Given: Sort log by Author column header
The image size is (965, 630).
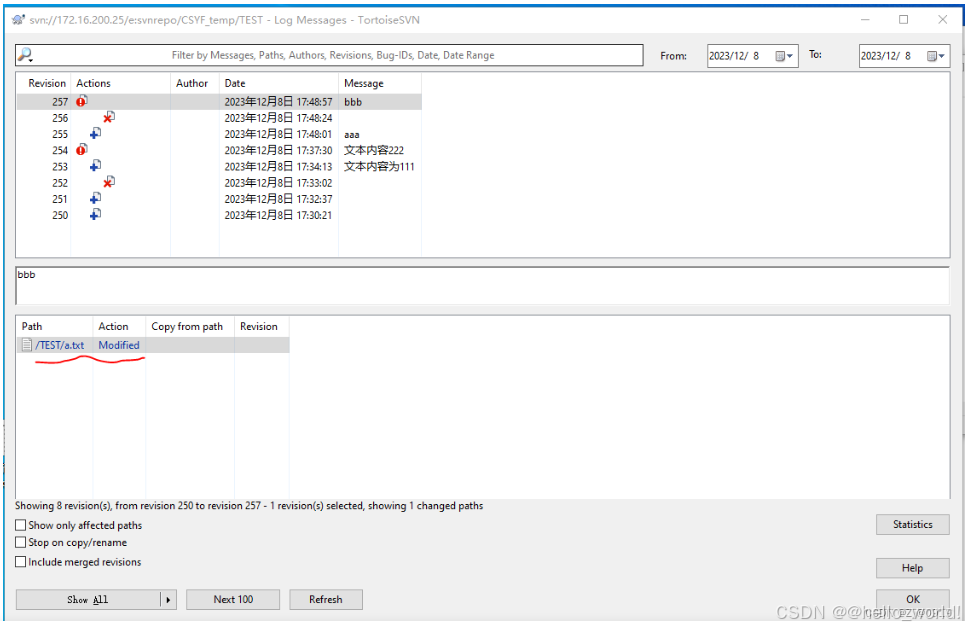Looking at the screenshot, I should click(x=195, y=83).
